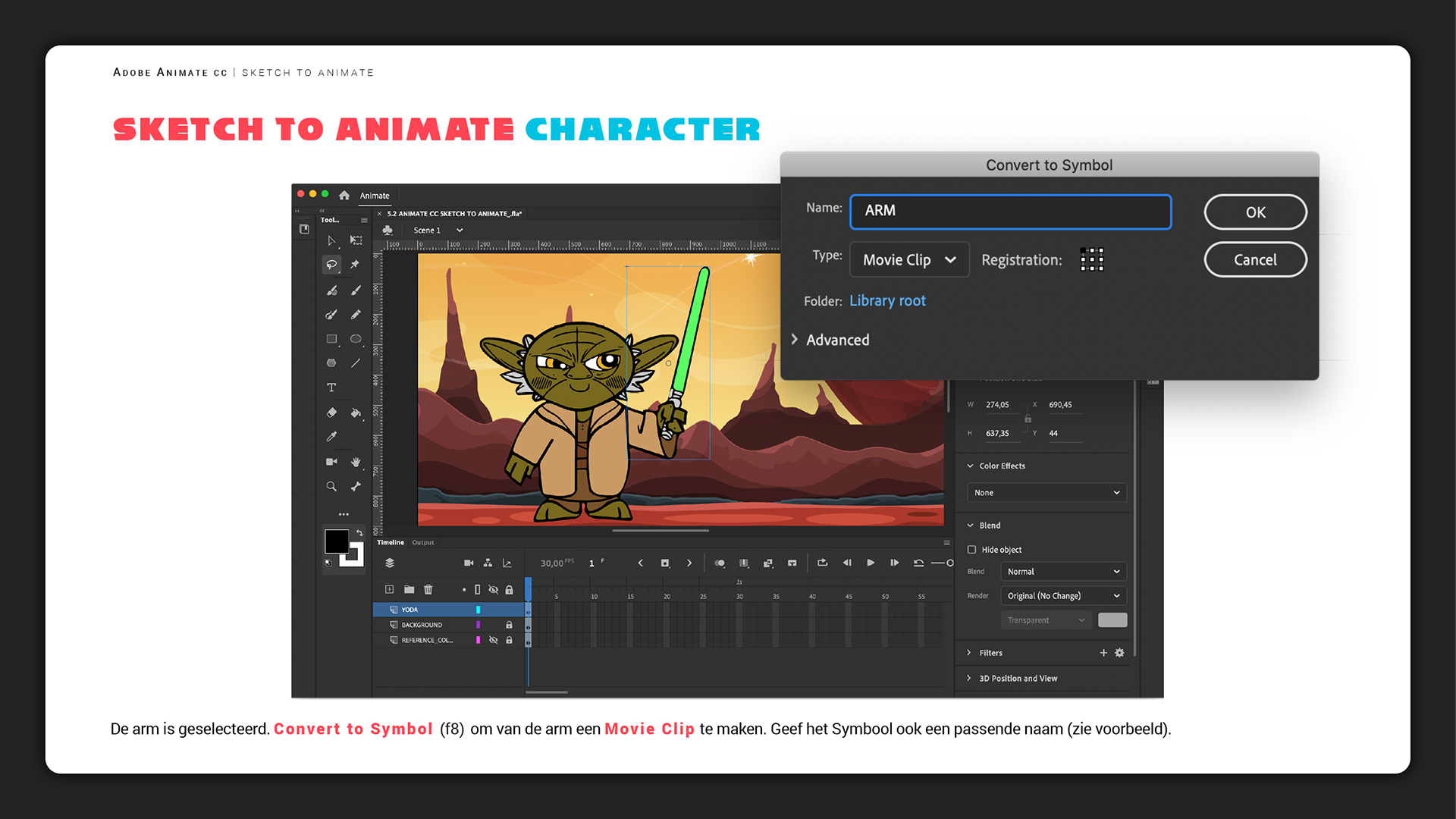
Task: Show the hidden REFERENCE_COL layer
Action: pyautogui.click(x=493, y=640)
